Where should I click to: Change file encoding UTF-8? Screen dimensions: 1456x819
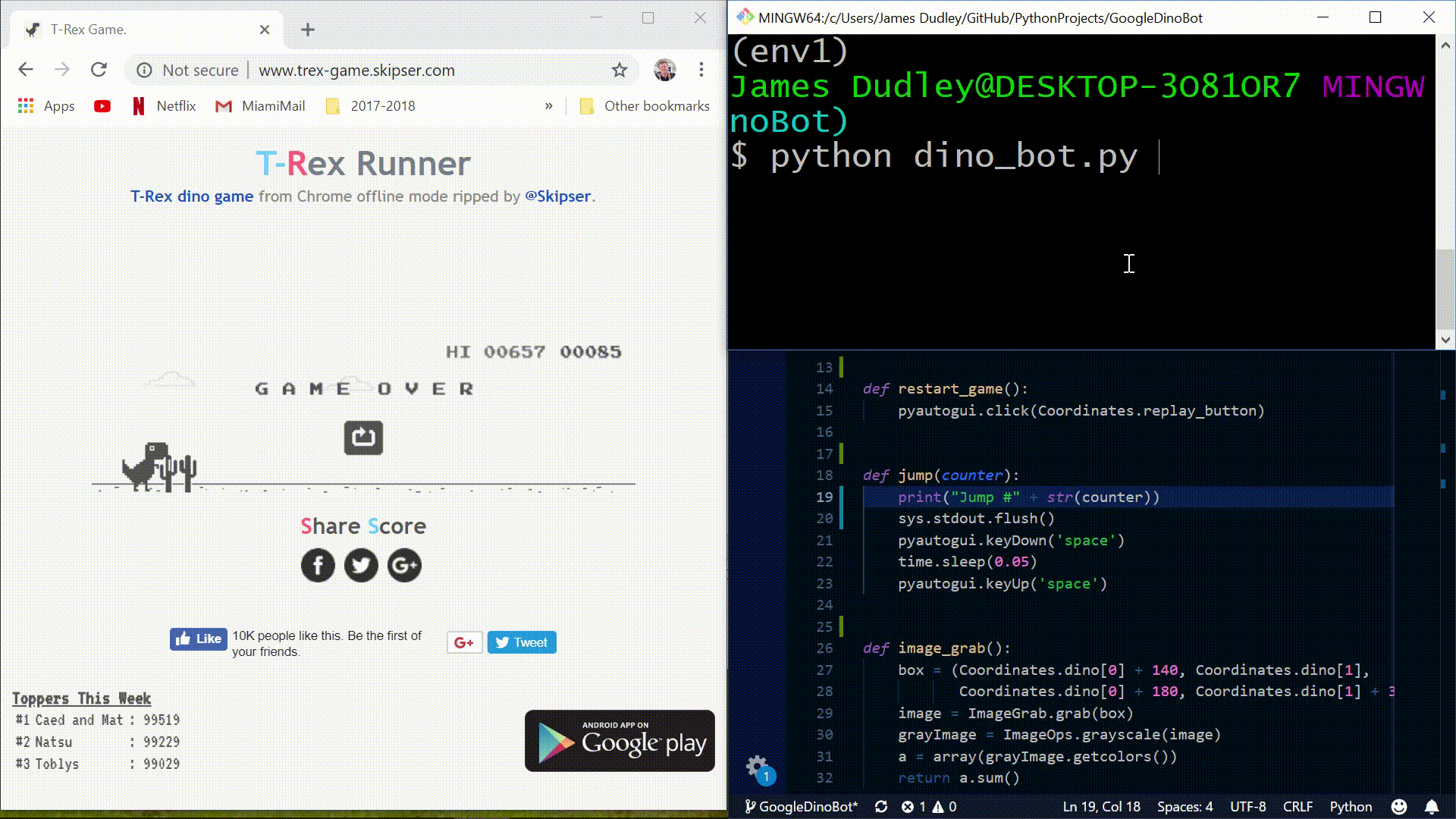point(1247,807)
